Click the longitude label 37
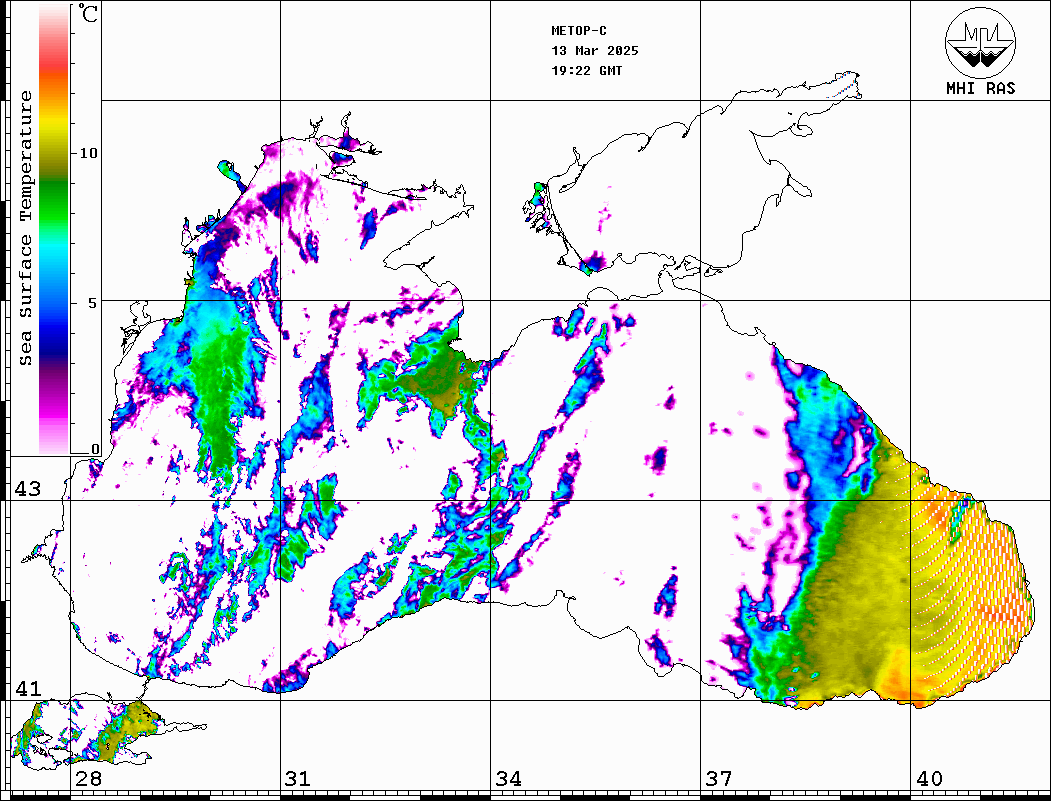1051x801 pixels. tap(718, 779)
